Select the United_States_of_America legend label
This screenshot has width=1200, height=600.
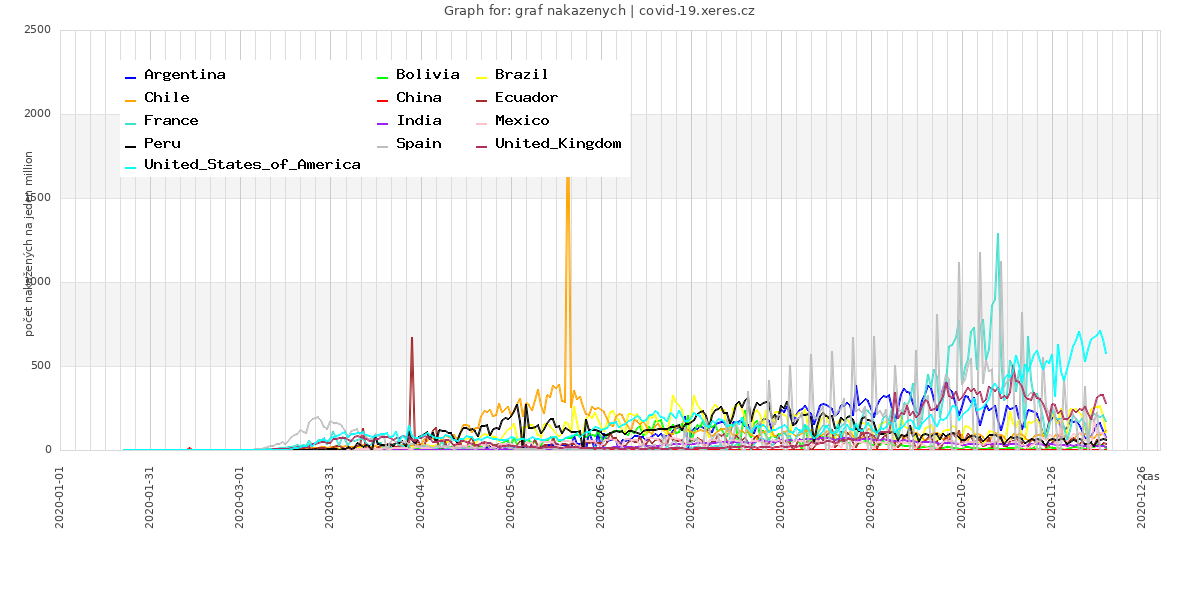pos(252,165)
